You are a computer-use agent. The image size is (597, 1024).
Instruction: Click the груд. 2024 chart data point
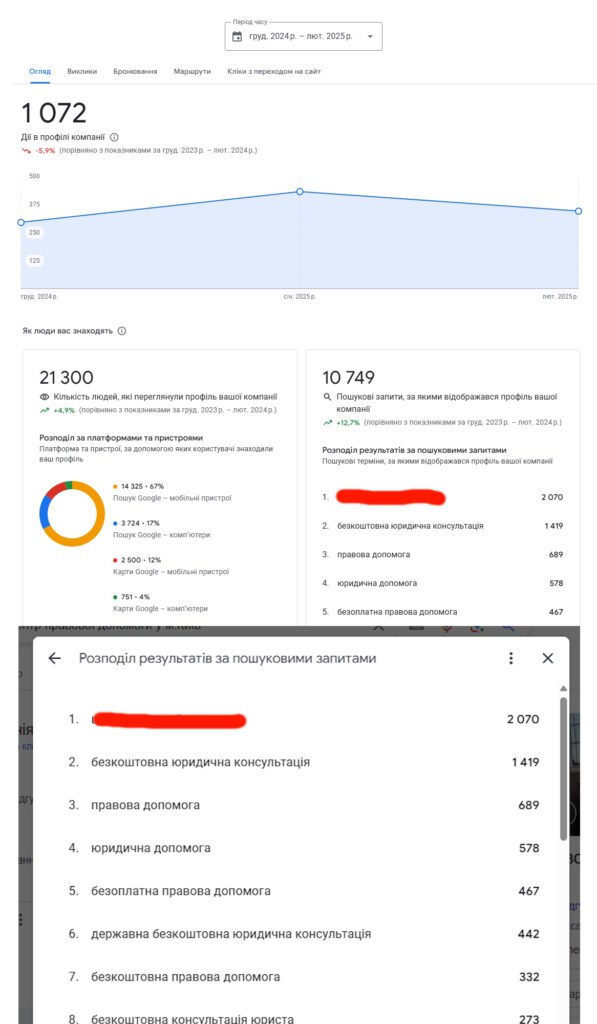[x=21, y=223]
